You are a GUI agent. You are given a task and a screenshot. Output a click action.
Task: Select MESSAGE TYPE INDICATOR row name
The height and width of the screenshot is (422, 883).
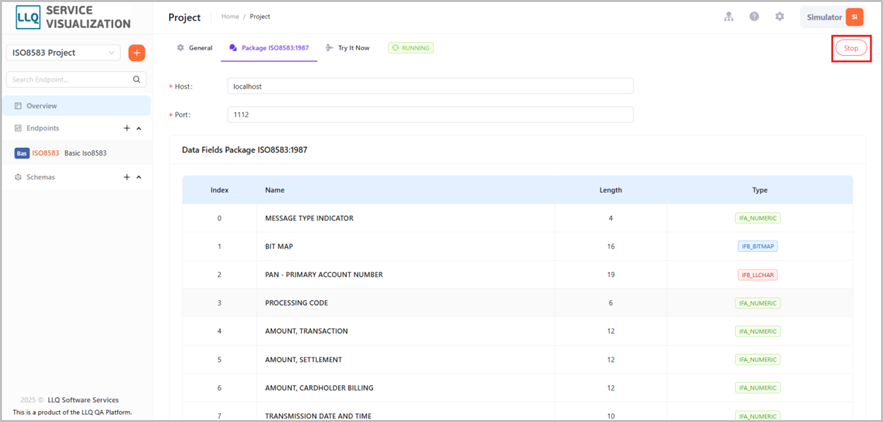[x=309, y=218]
